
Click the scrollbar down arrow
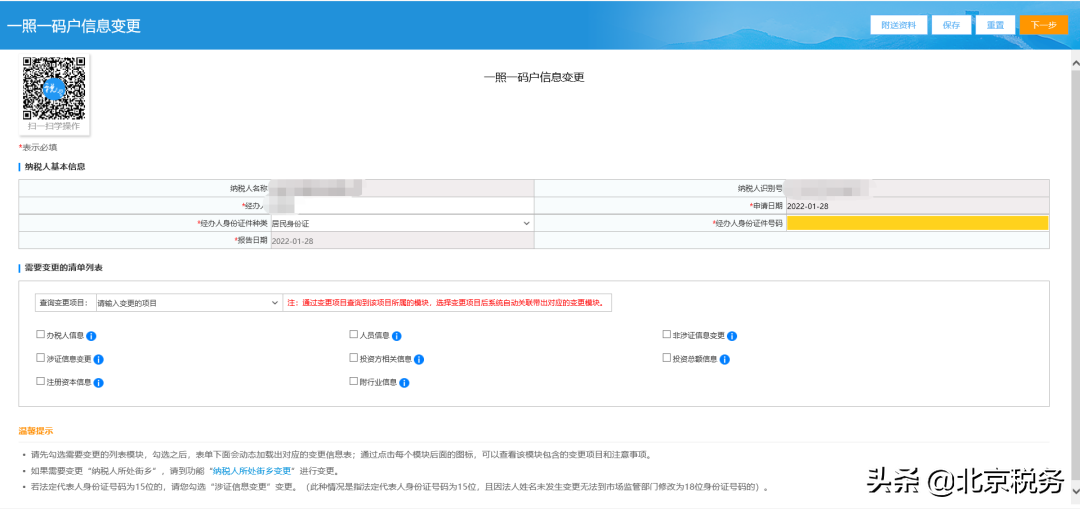tap(1074, 489)
